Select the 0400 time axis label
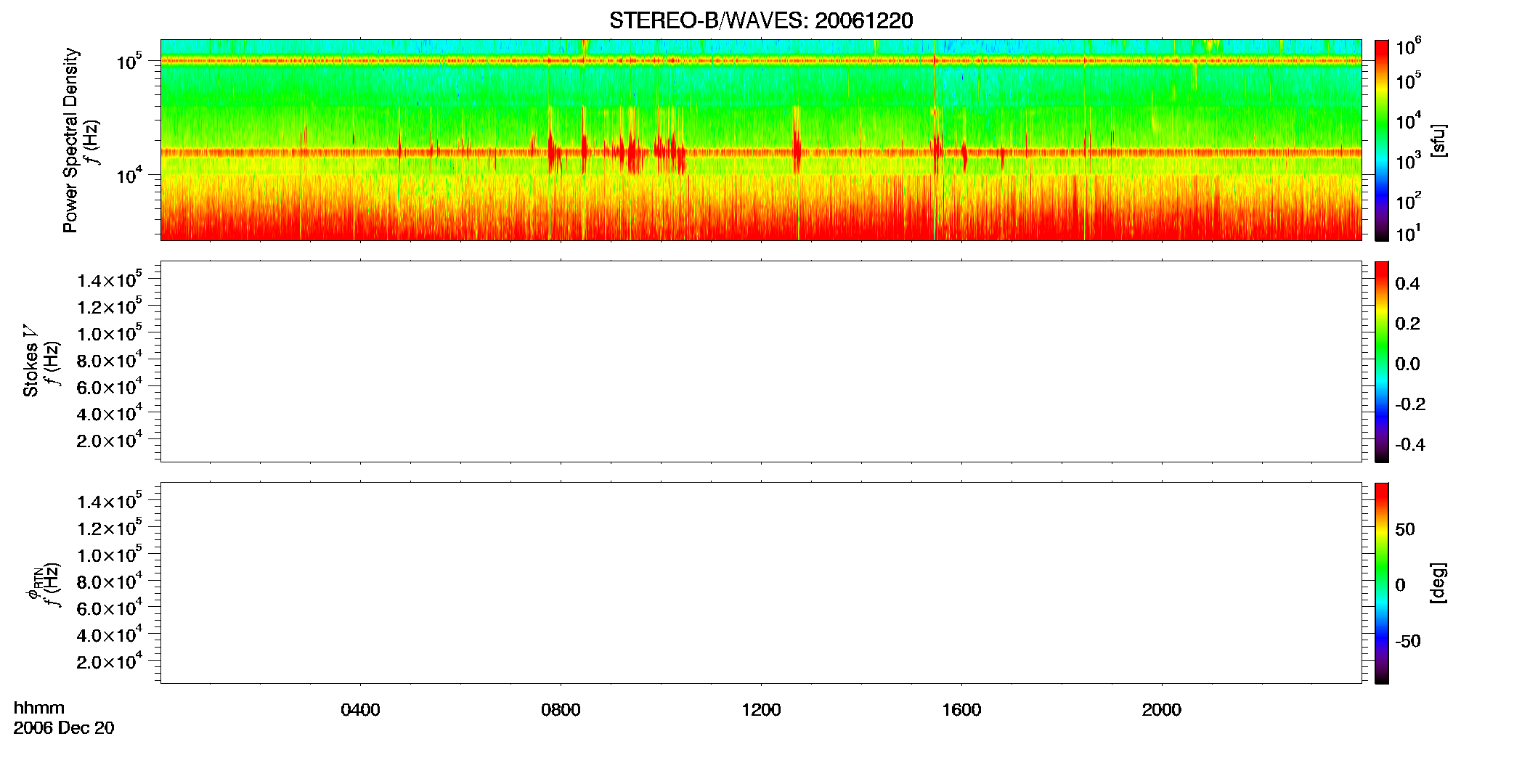This screenshot has height=784, width=1522. point(360,710)
